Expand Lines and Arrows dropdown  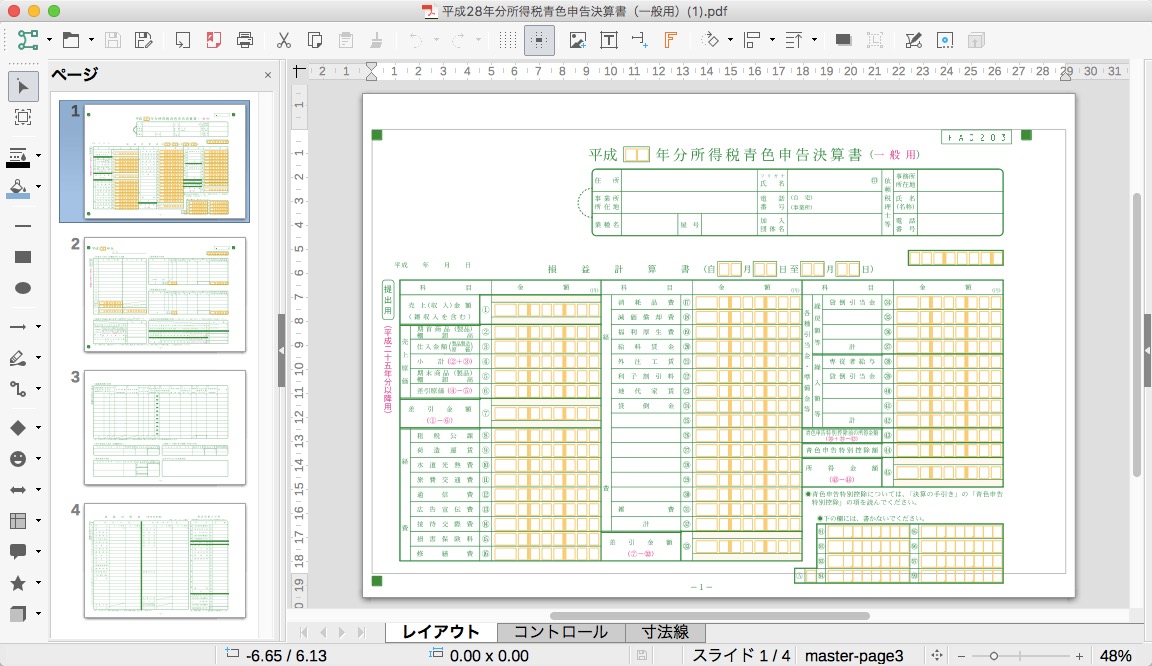coord(38,326)
